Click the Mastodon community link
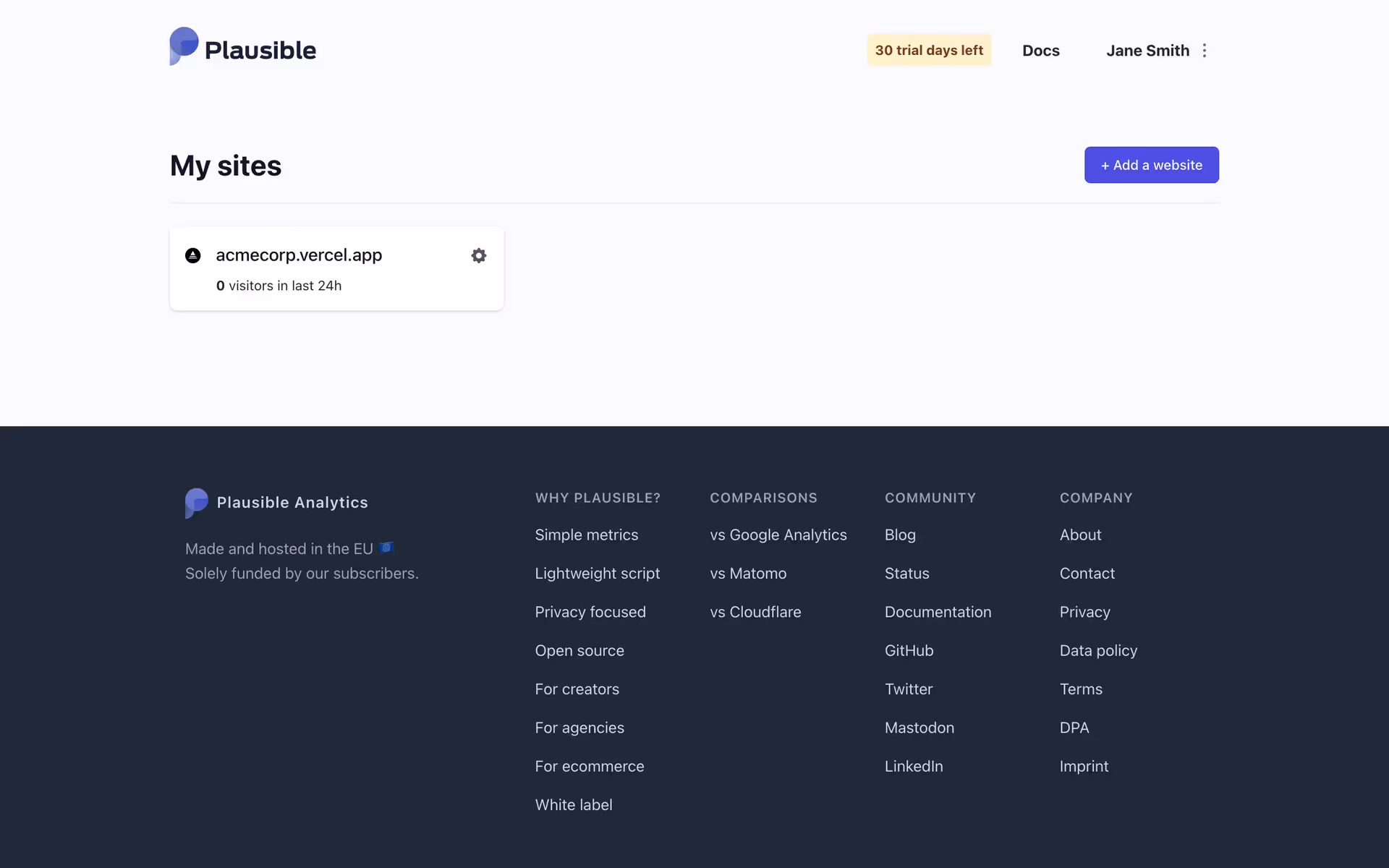 coord(919,728)
